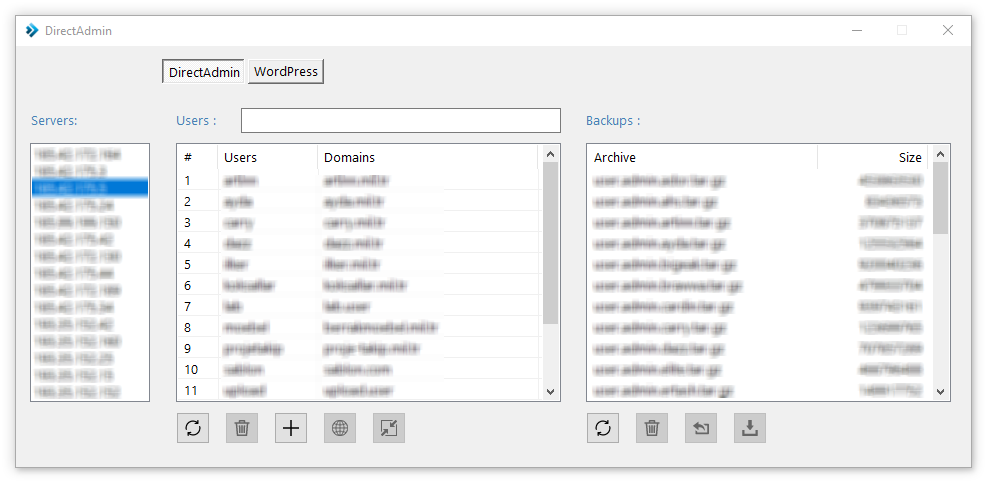Image resolution: width=987 pixels, height=483 pixels.
Task: Select user row number 3
Action: click(x=358, y=222)
